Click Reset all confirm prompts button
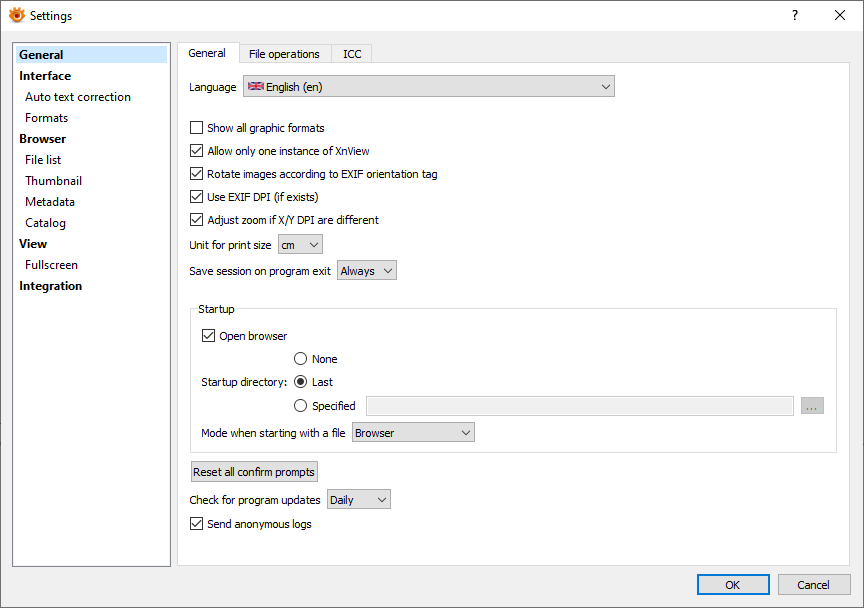 (x=254, y=472)
